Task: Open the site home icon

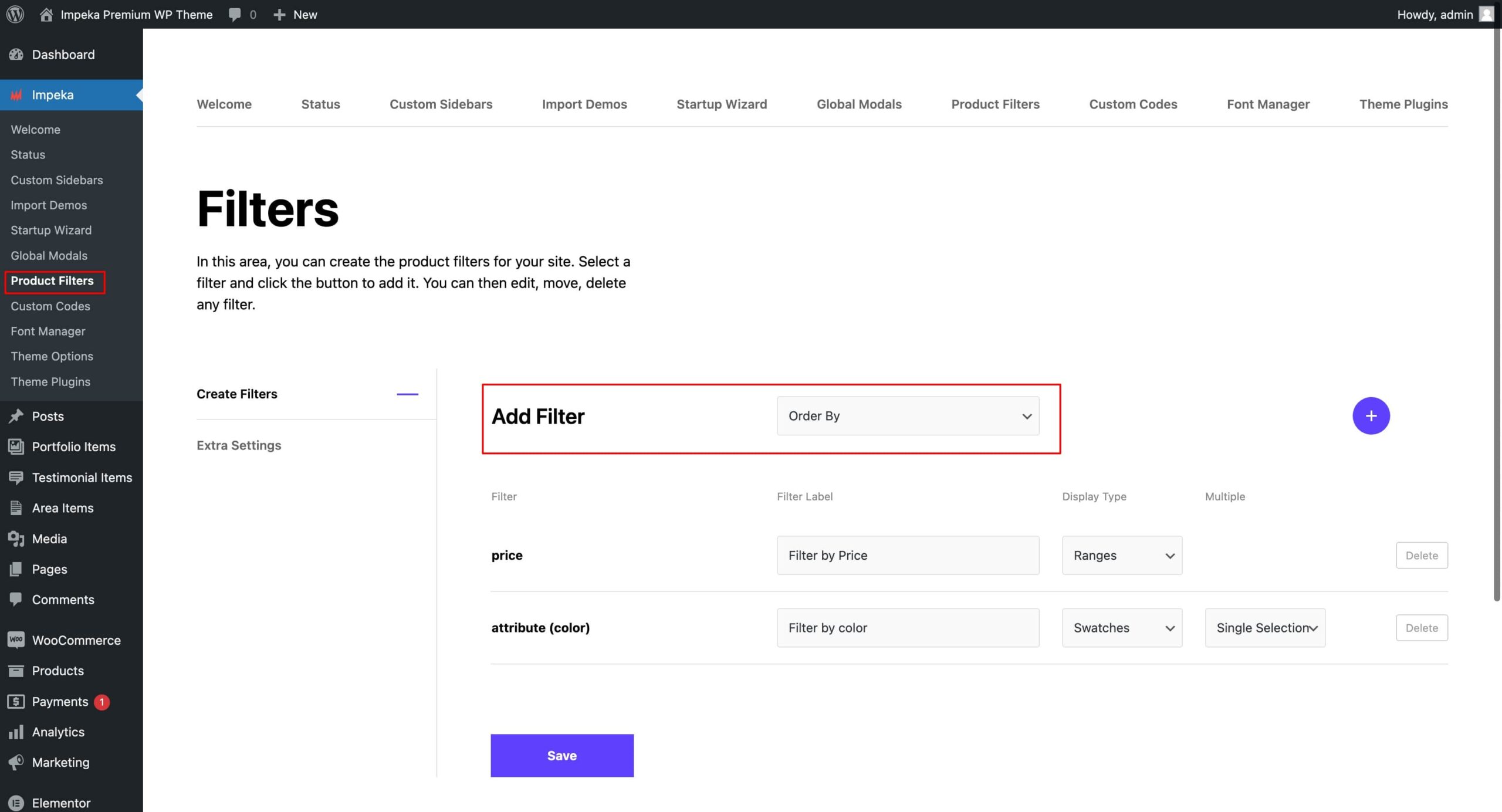Action: 46,14
